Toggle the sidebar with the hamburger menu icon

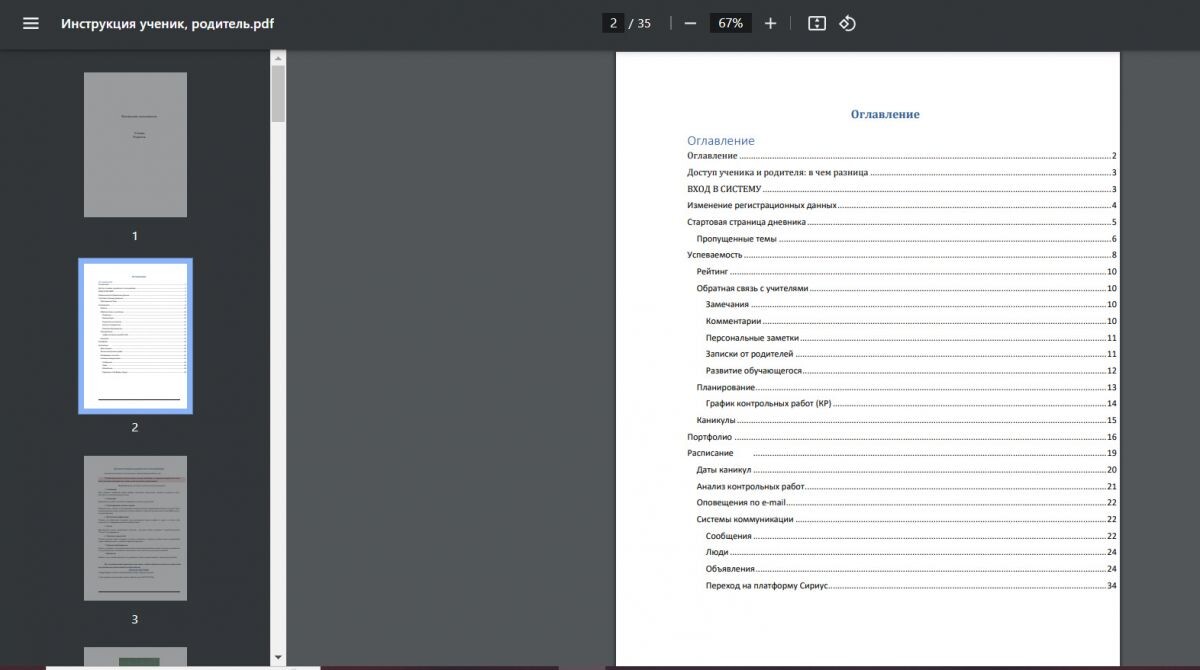pos(31,23)
